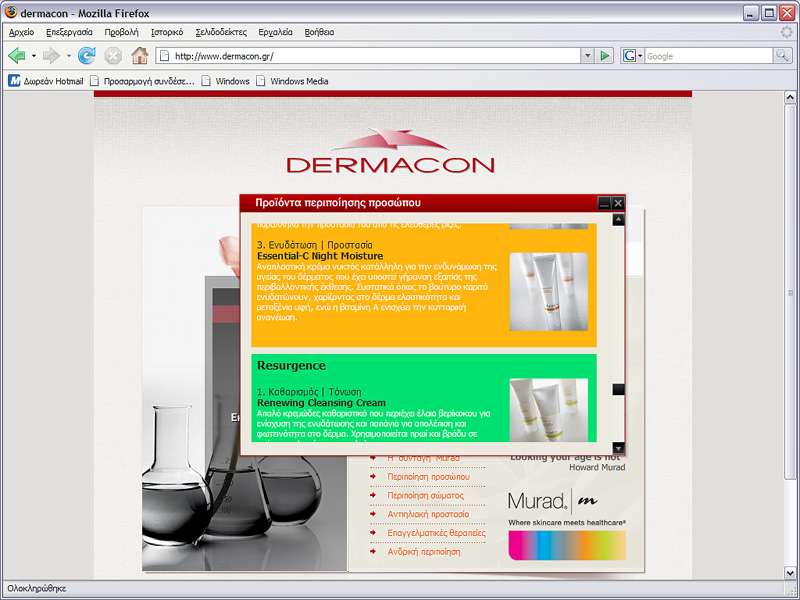
Task: Click the 1. Καθαρισμός | Τόνωση label
Action: point(309,392)
